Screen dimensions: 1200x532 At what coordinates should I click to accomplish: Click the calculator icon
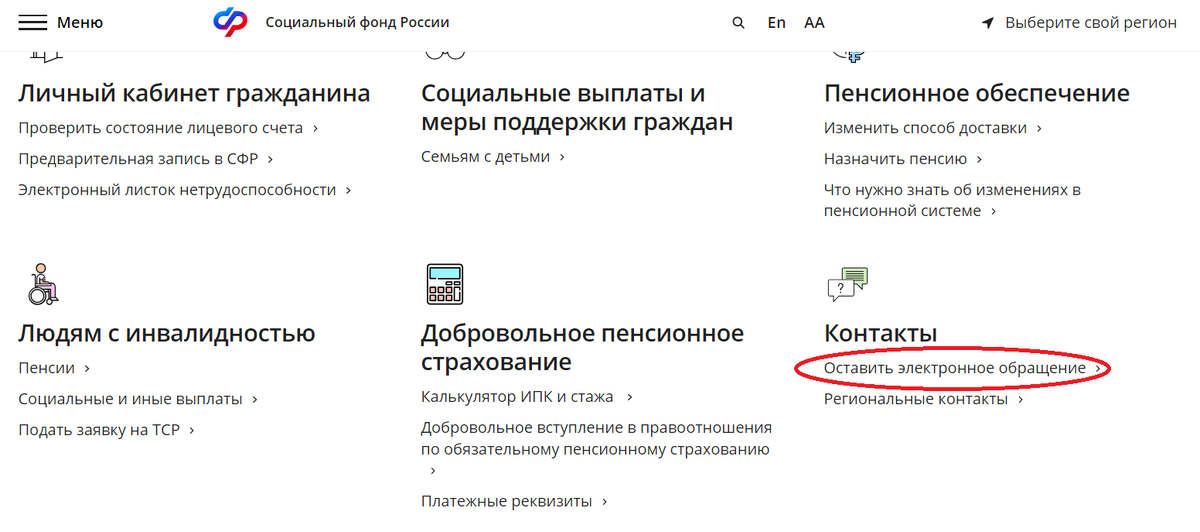click(445, 284)
